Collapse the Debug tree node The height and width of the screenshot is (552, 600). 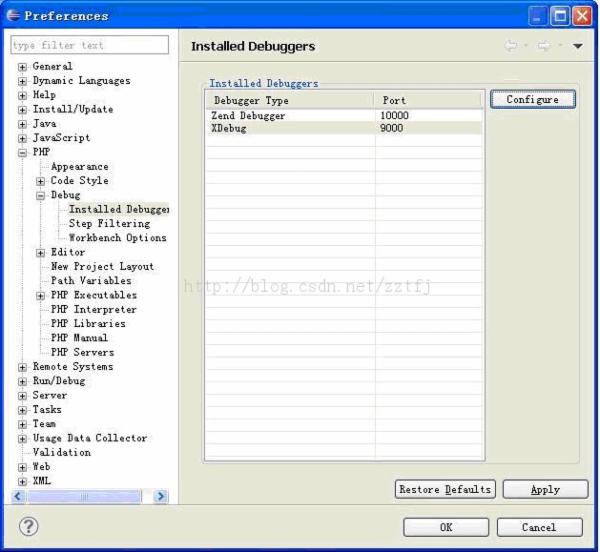tap(41, 196)
